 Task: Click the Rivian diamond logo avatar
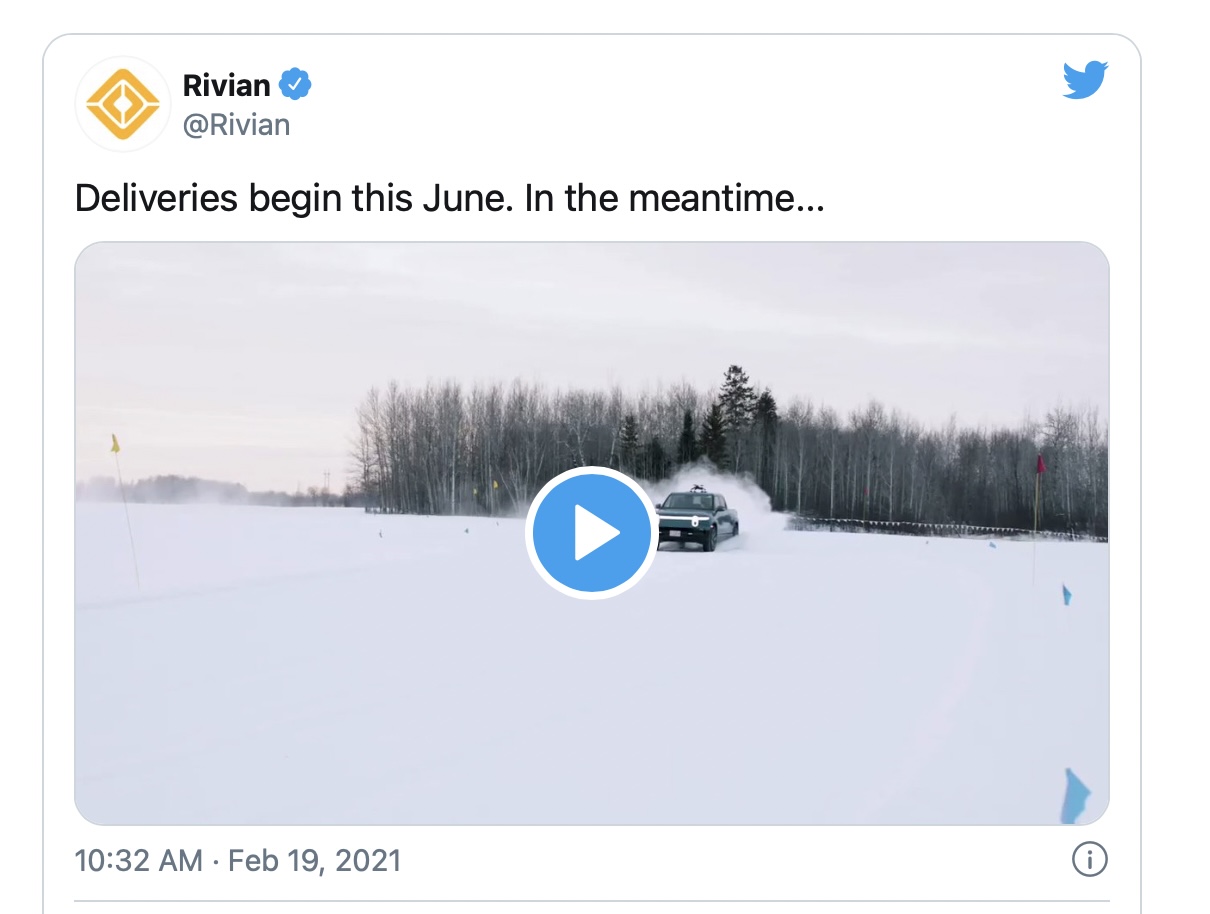tap(122, 103)
